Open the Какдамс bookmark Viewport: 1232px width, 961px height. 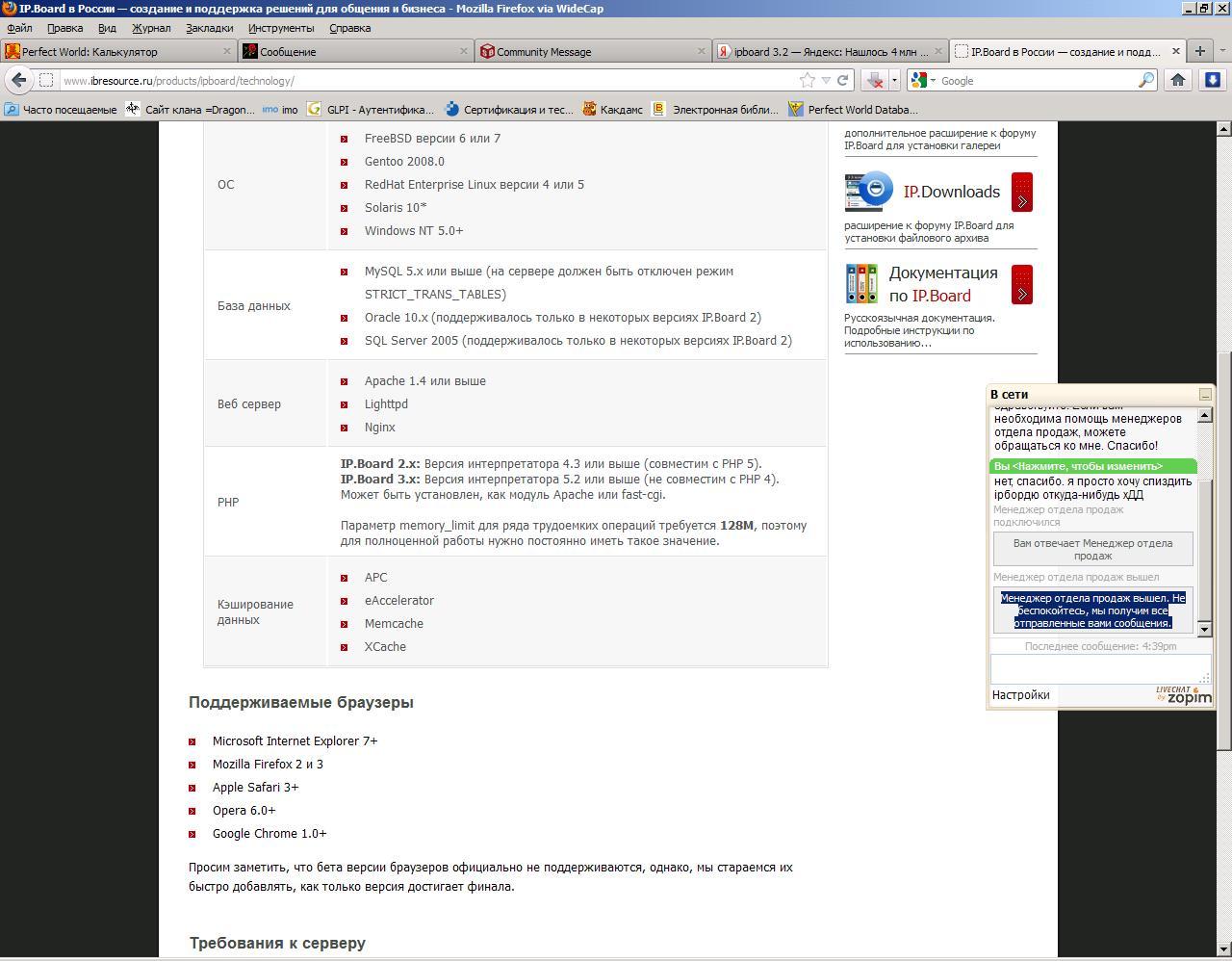click(612, 110)
